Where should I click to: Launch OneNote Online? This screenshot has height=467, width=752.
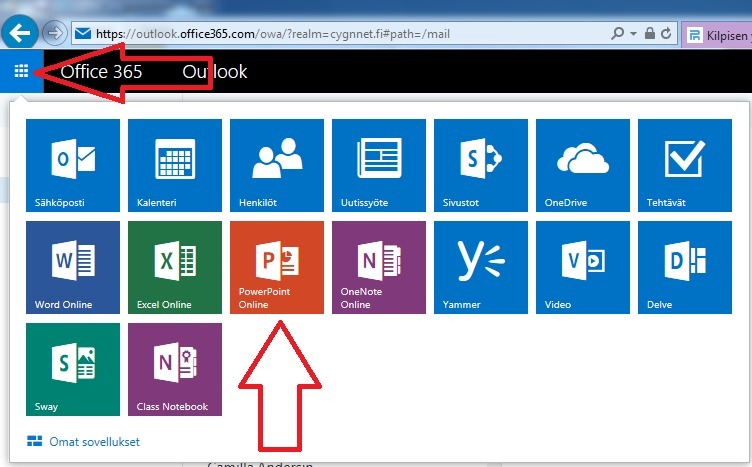[379, 268]
